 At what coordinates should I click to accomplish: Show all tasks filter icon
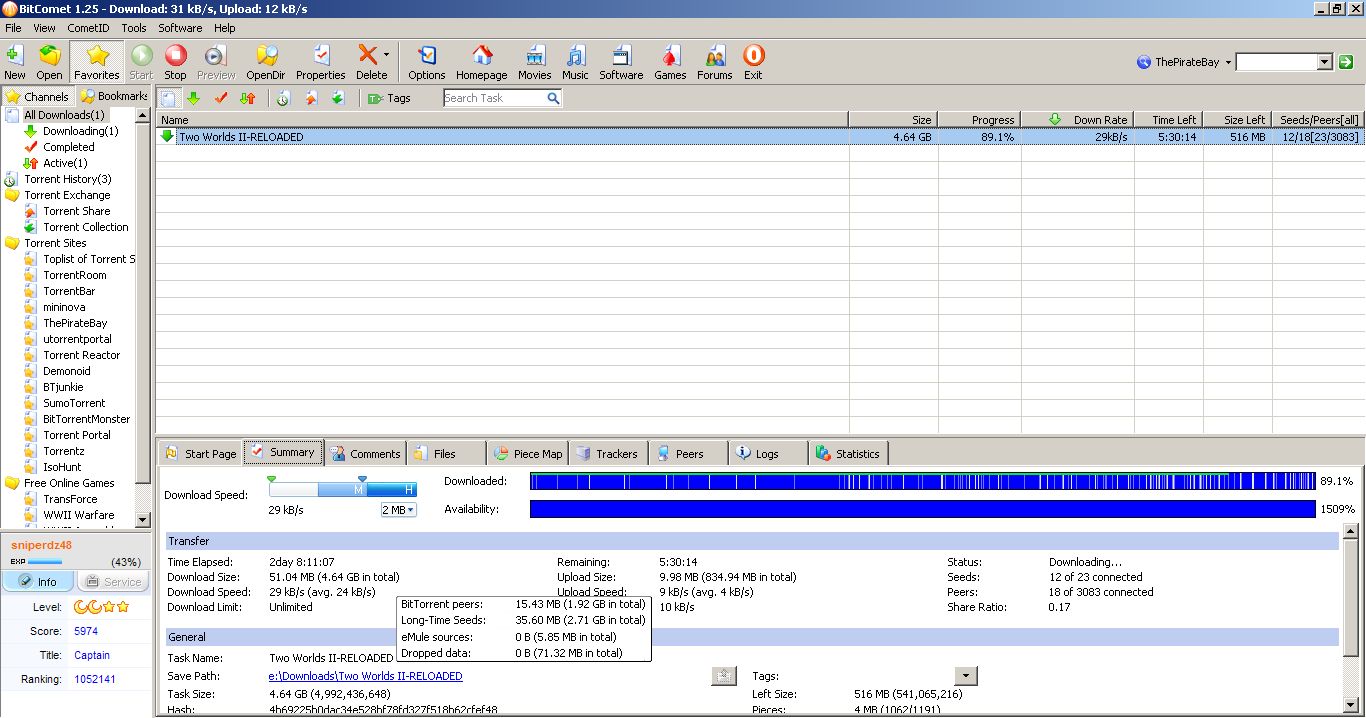point(169,98)
